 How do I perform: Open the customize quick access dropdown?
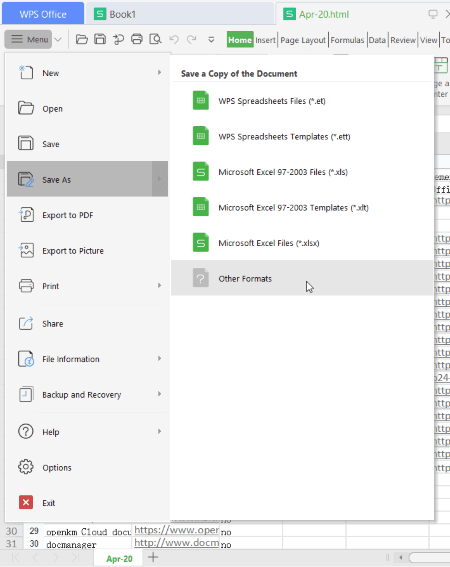[x=211, y=39]
